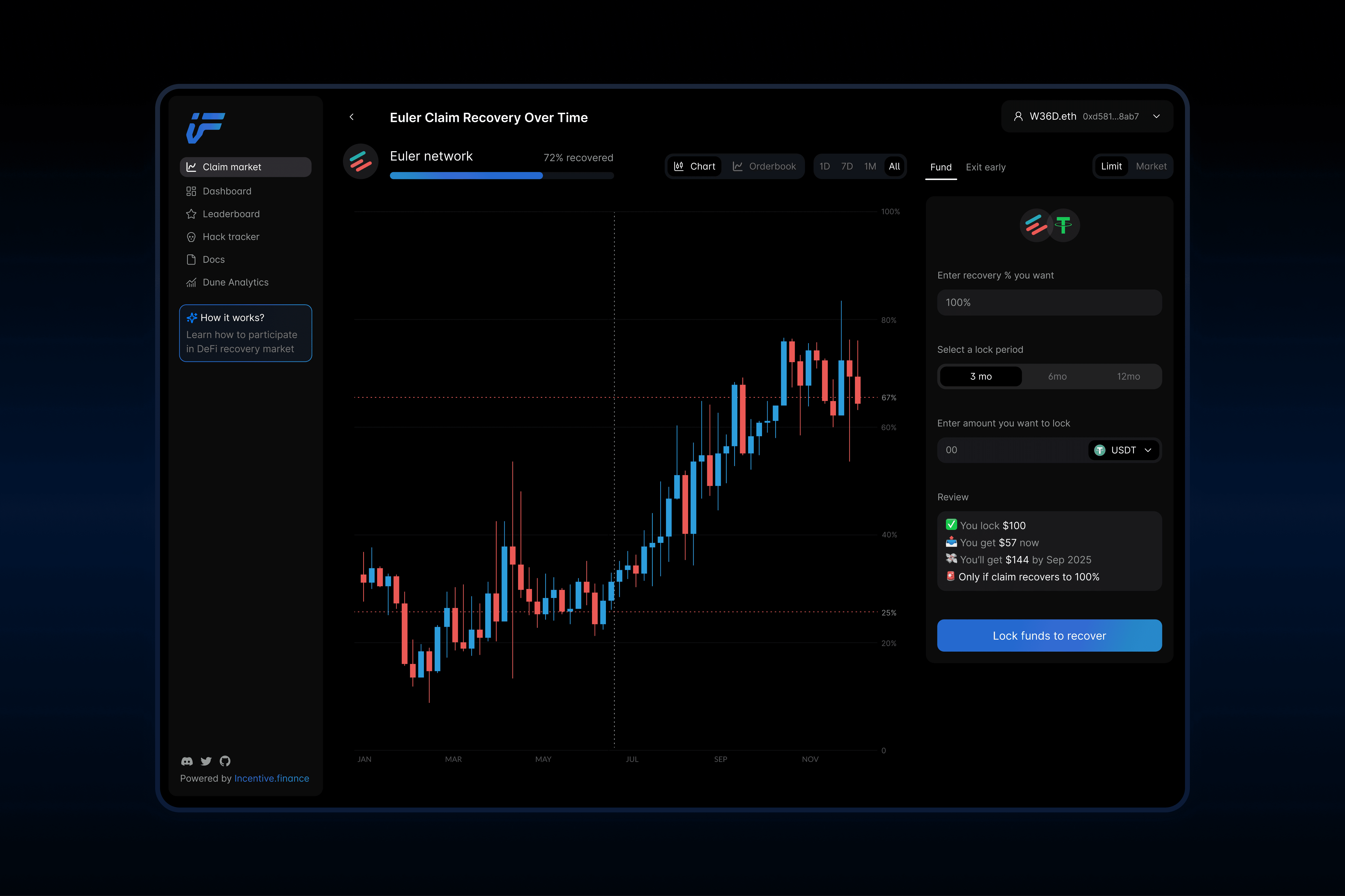Image resolution: width=1345 pixels, height=896 pixels.
Task: Open the GitHub icon link
Action: click(x=225, y=761)
